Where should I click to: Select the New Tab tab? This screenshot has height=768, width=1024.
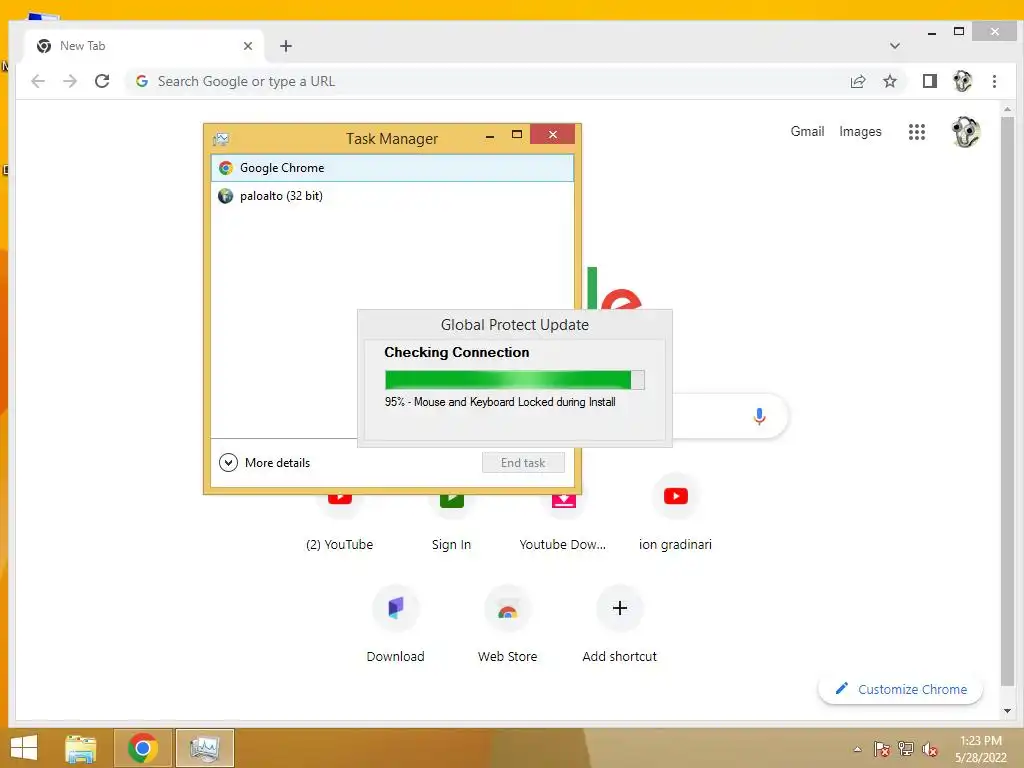pyautogui.click(x=144, y=46)
